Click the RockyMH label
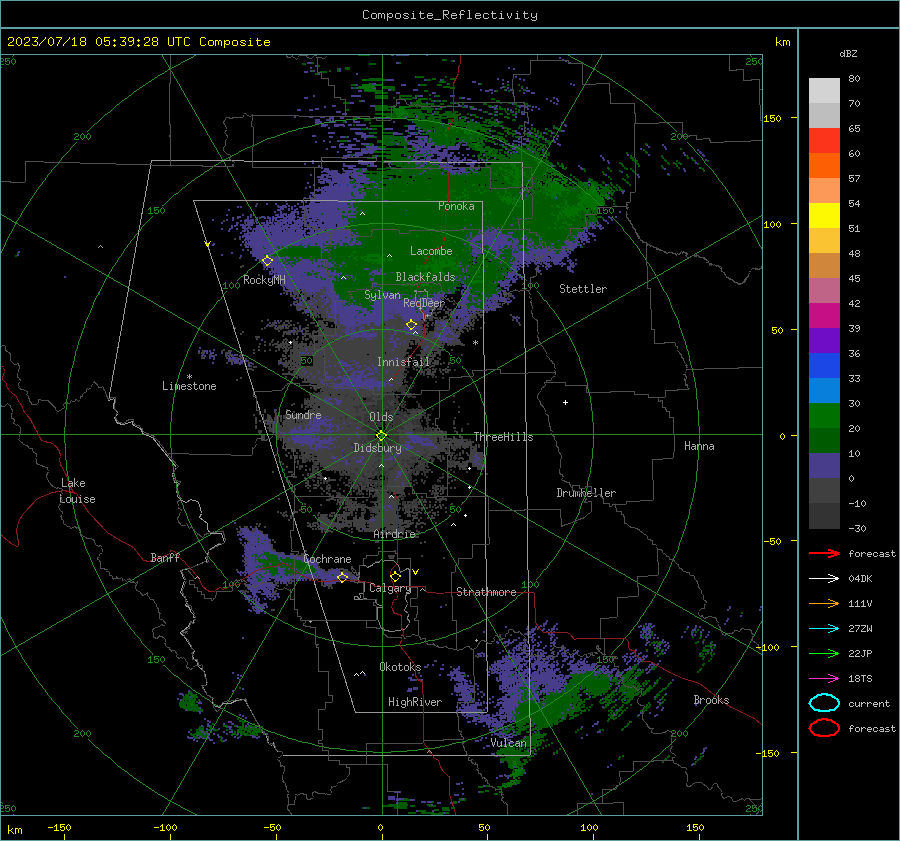The height and width of the screenshot is (841, 900). (264, 280)
